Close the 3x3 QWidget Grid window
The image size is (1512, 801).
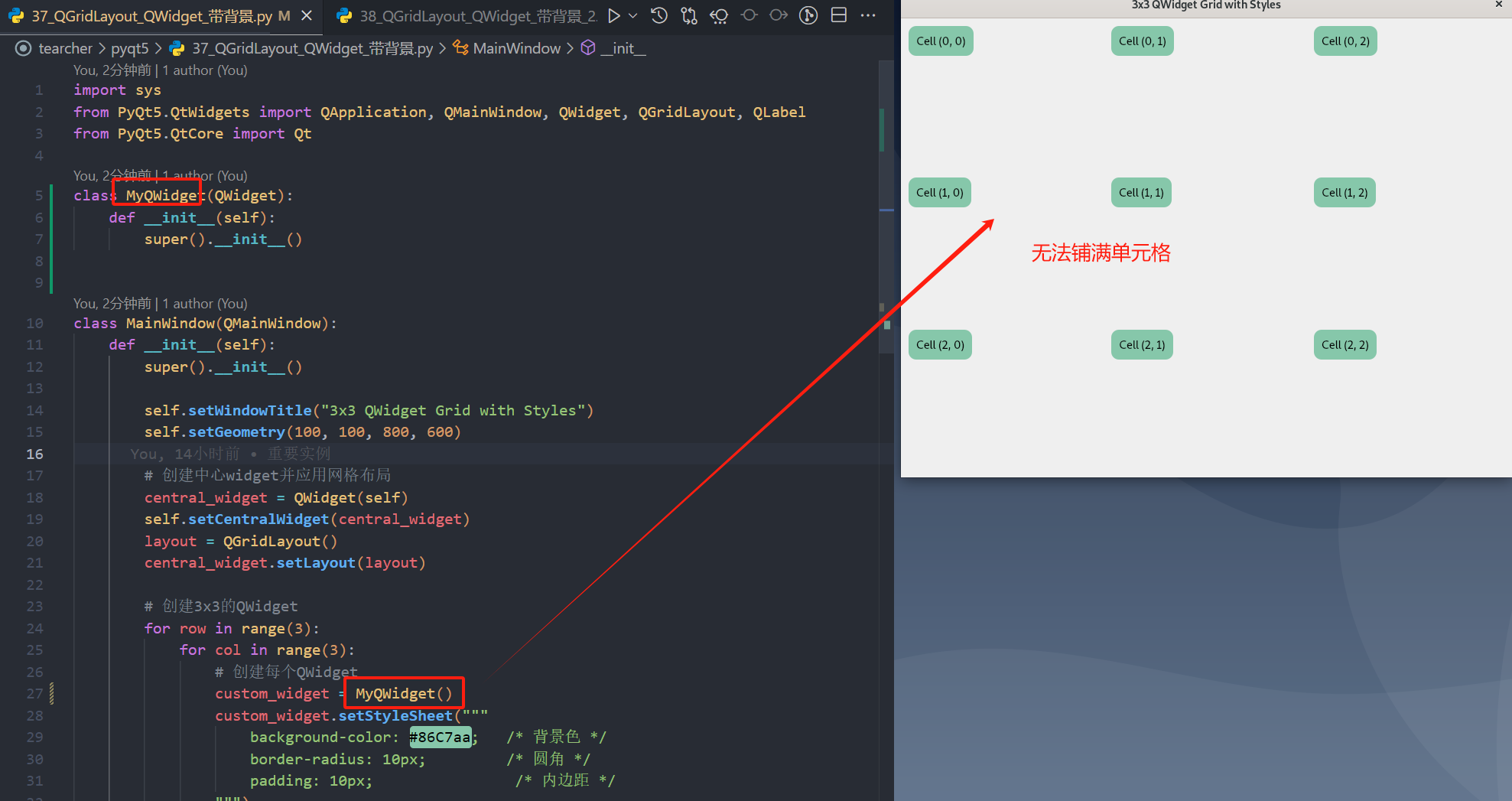(1499, 5)
